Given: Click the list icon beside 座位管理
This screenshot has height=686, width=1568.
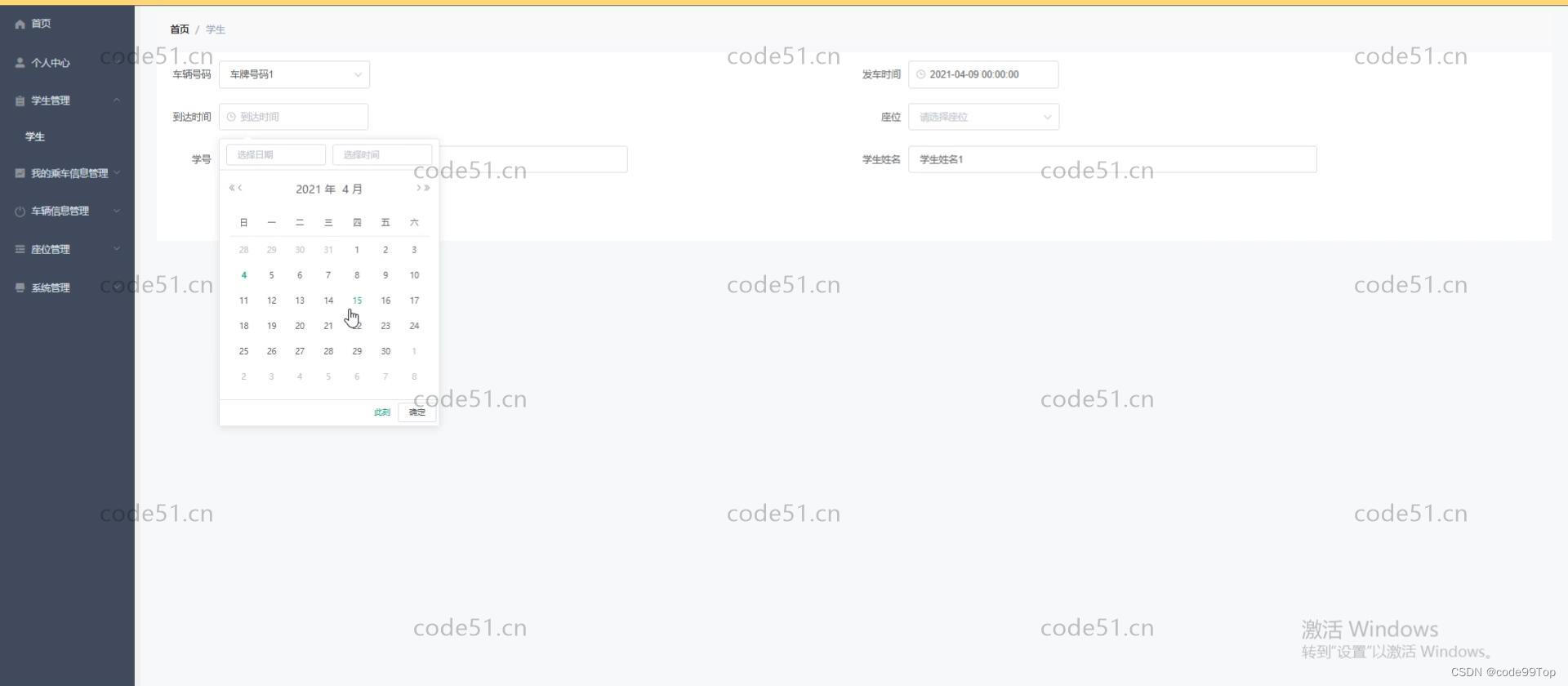Looking at the screenshot, I should [x=20, y=249].
